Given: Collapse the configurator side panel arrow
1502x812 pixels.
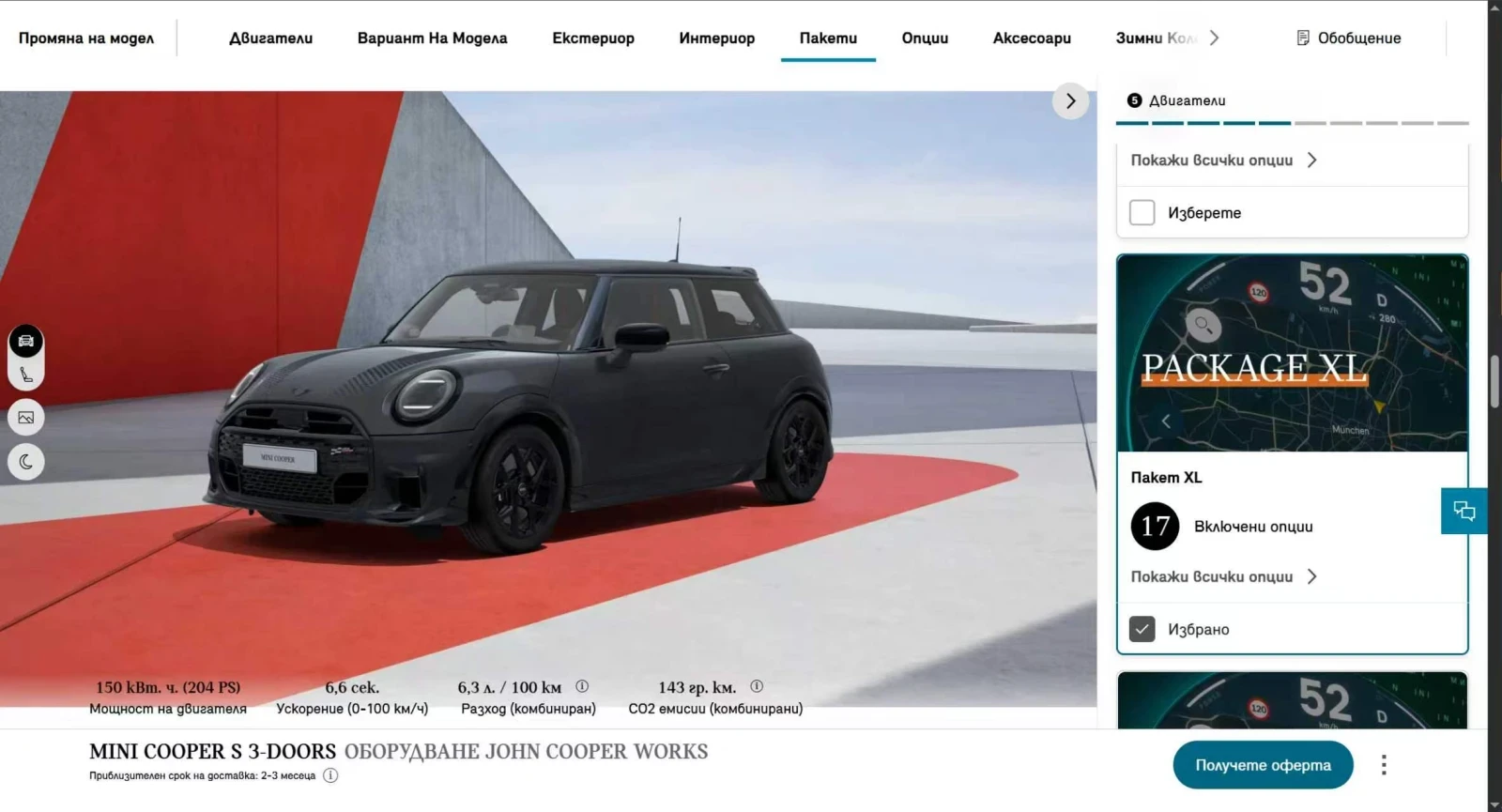Looking at the screenshot, I should coord(1071,101).
